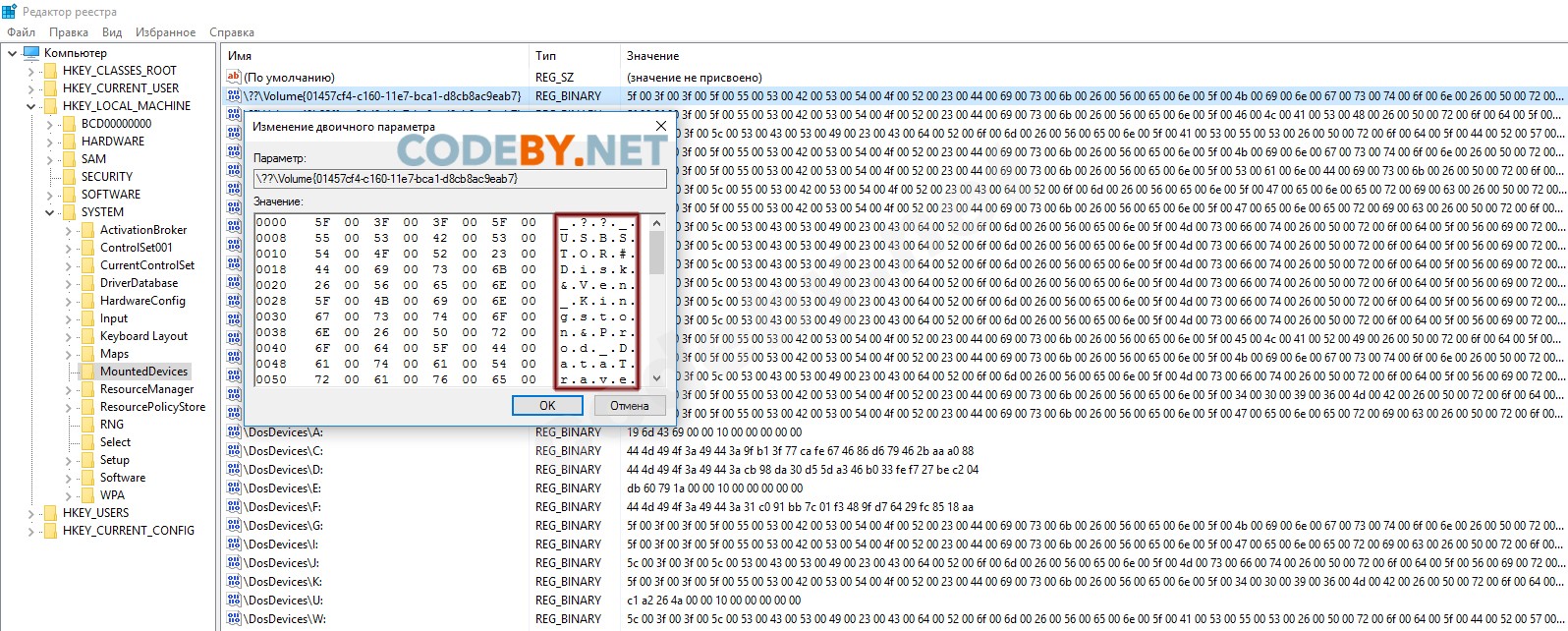Select the Maps key
This screenshot has height=631, width=1568.
114,354
